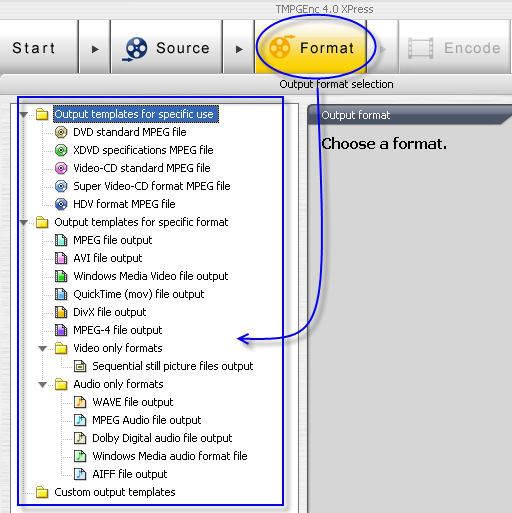
Task: Click the pink Video-CD standard disc icon
Action: pyautogui.click(x=61, y=168)
